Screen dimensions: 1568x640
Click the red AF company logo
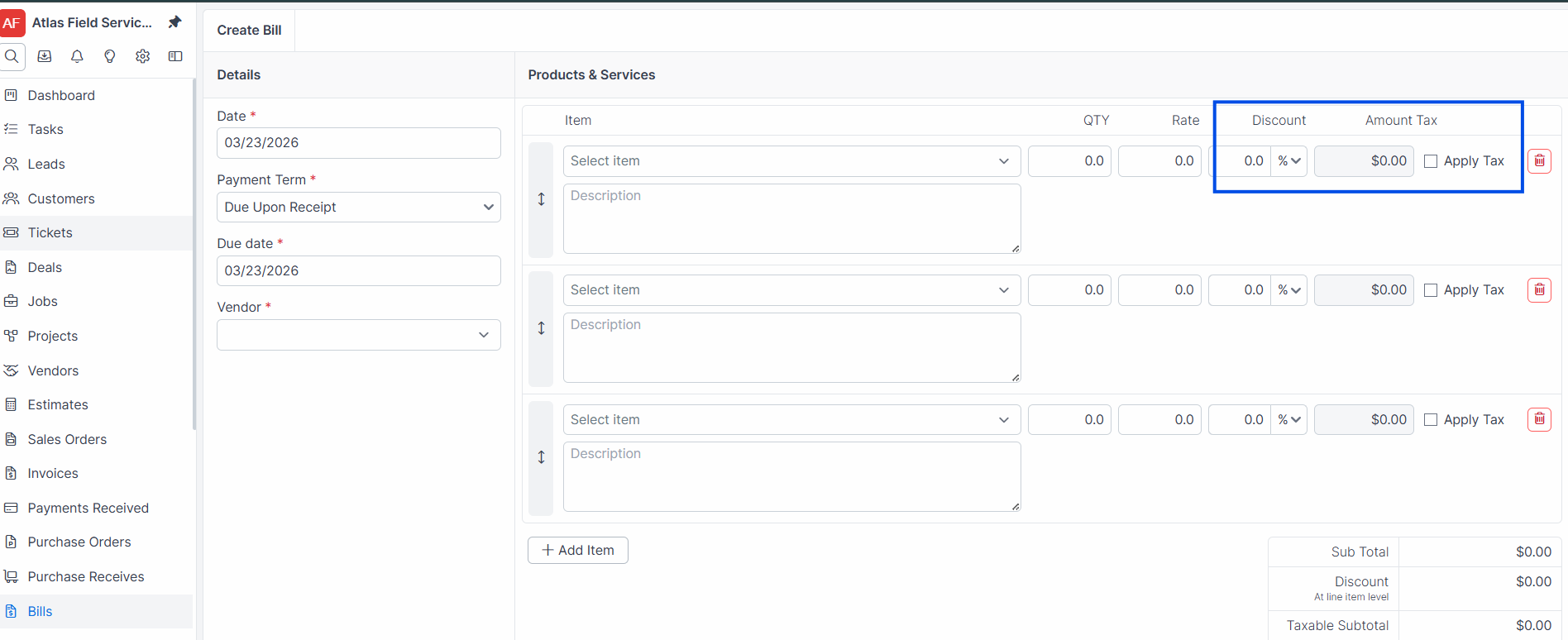tap(12, 23)
